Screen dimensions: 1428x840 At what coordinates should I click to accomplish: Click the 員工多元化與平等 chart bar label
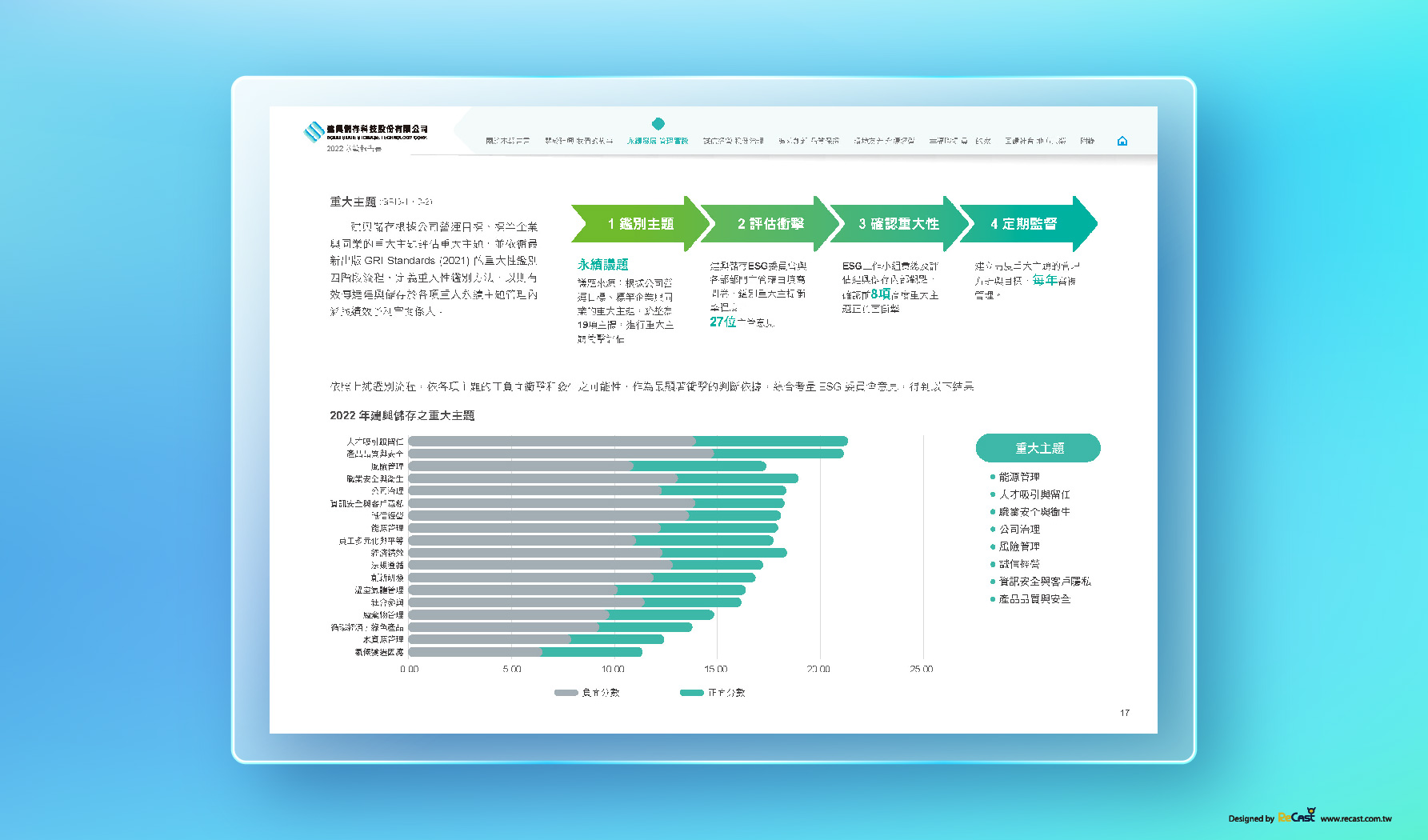point(371,541)
